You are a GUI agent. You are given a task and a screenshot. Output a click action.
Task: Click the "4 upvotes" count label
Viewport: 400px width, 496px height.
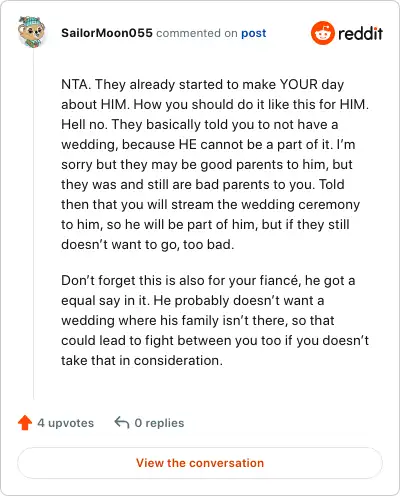coord(66,423)
